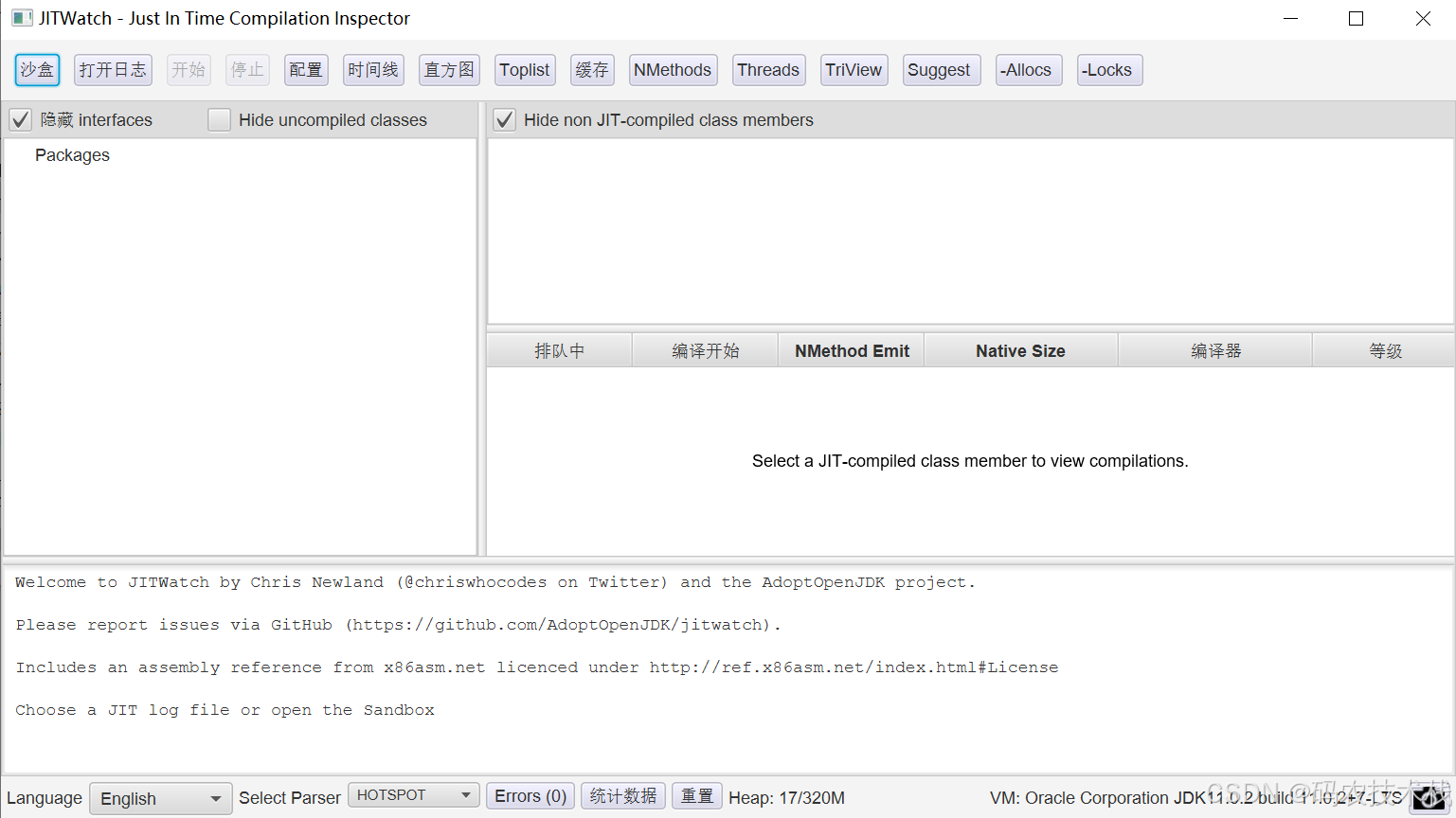Sort by the 编译器 column header

click(x=1215, y=351)
